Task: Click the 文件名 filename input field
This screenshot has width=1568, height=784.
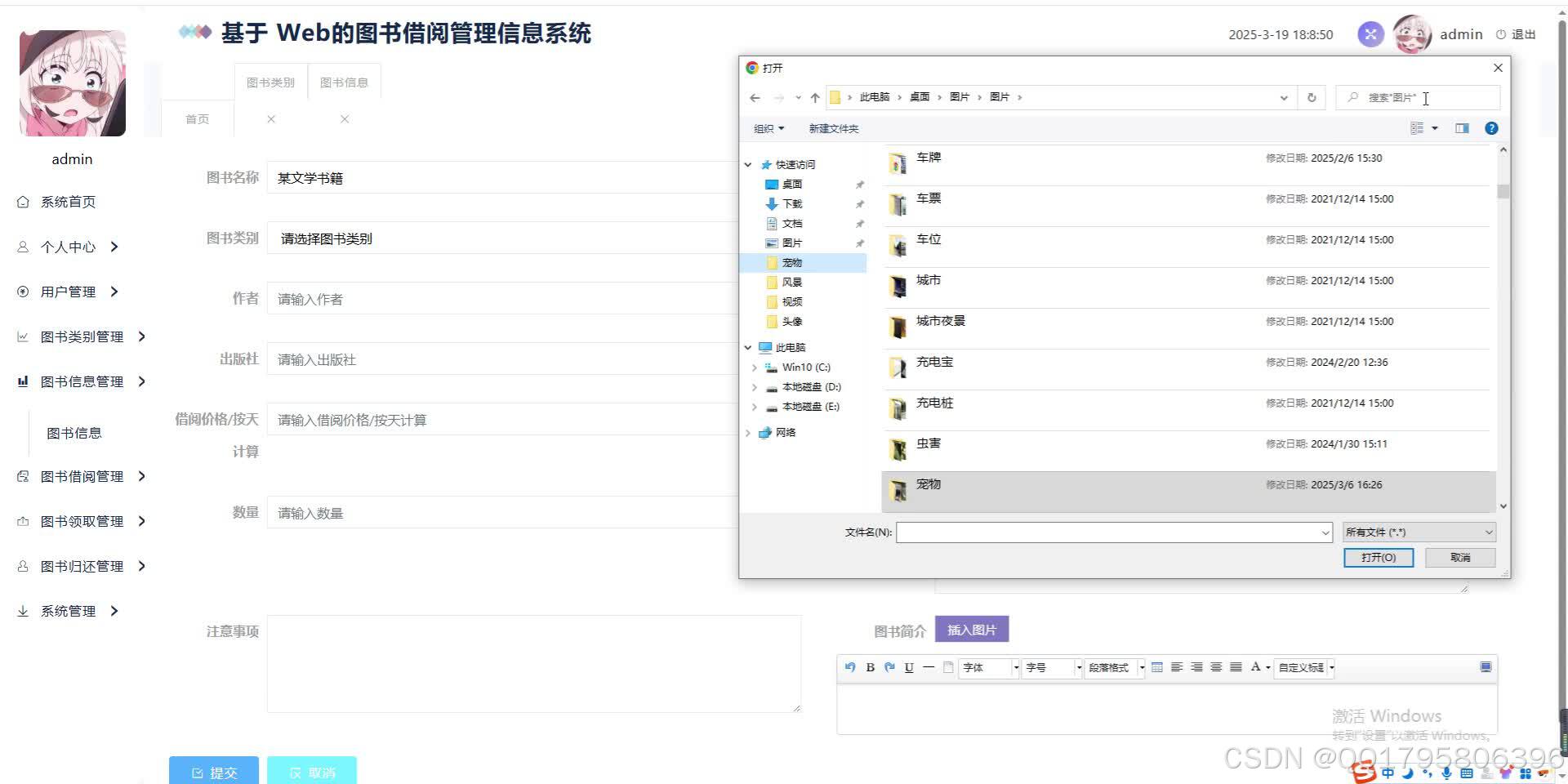Action: 1114,532
